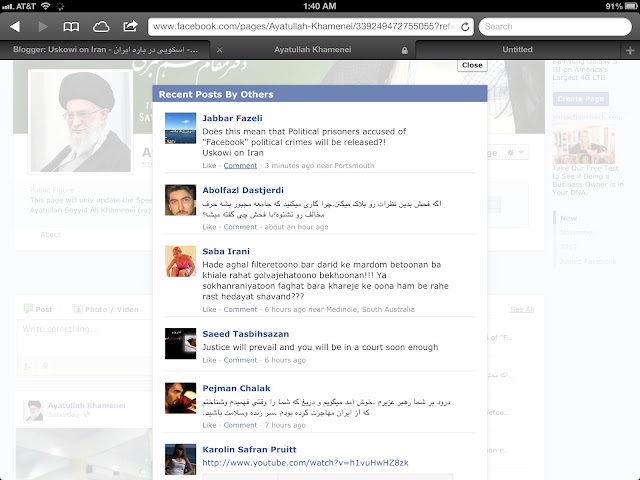Select the Ayatullah Khamenei tab
This screenshot has height=480, width=640.
[x=313, y=50]
